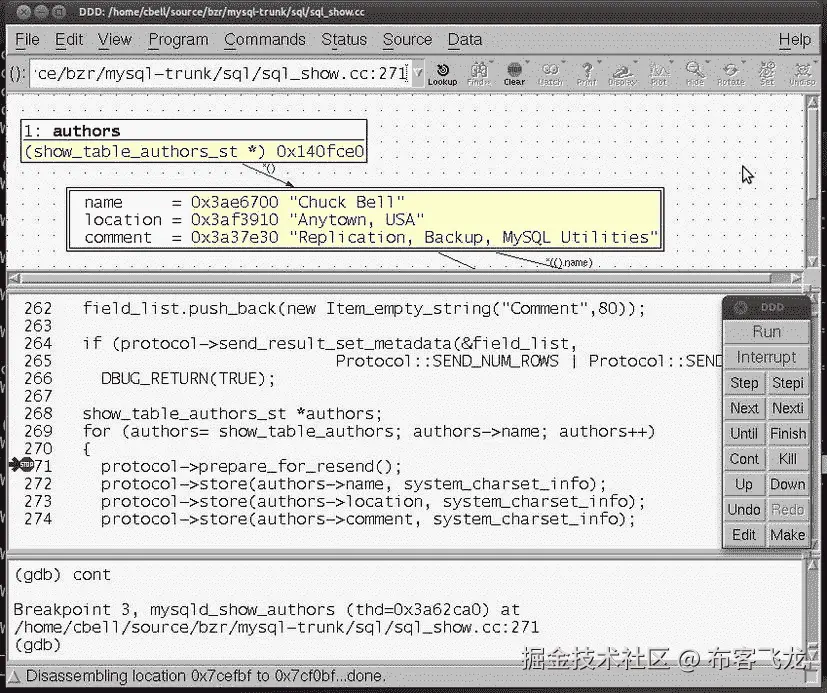
Task: Click the Stepi button
Action: click(x=787, y=383)
